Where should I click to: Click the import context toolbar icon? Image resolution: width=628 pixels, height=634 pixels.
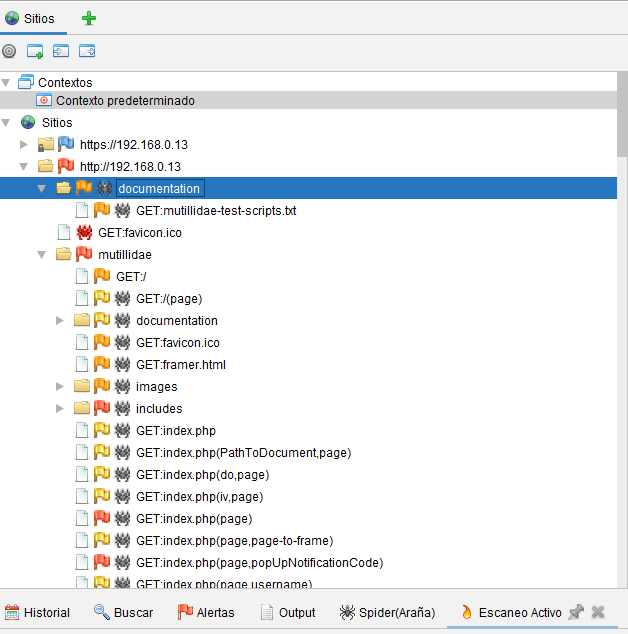click(61, 51)
